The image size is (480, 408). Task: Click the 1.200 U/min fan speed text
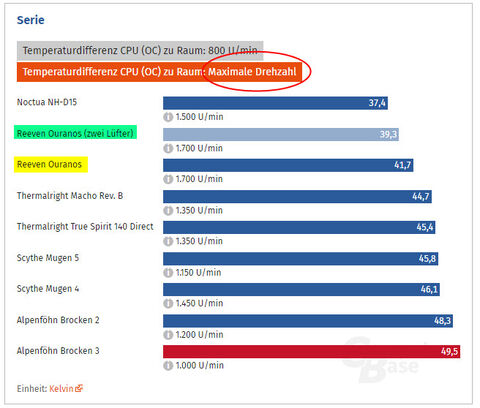[199, 335]
